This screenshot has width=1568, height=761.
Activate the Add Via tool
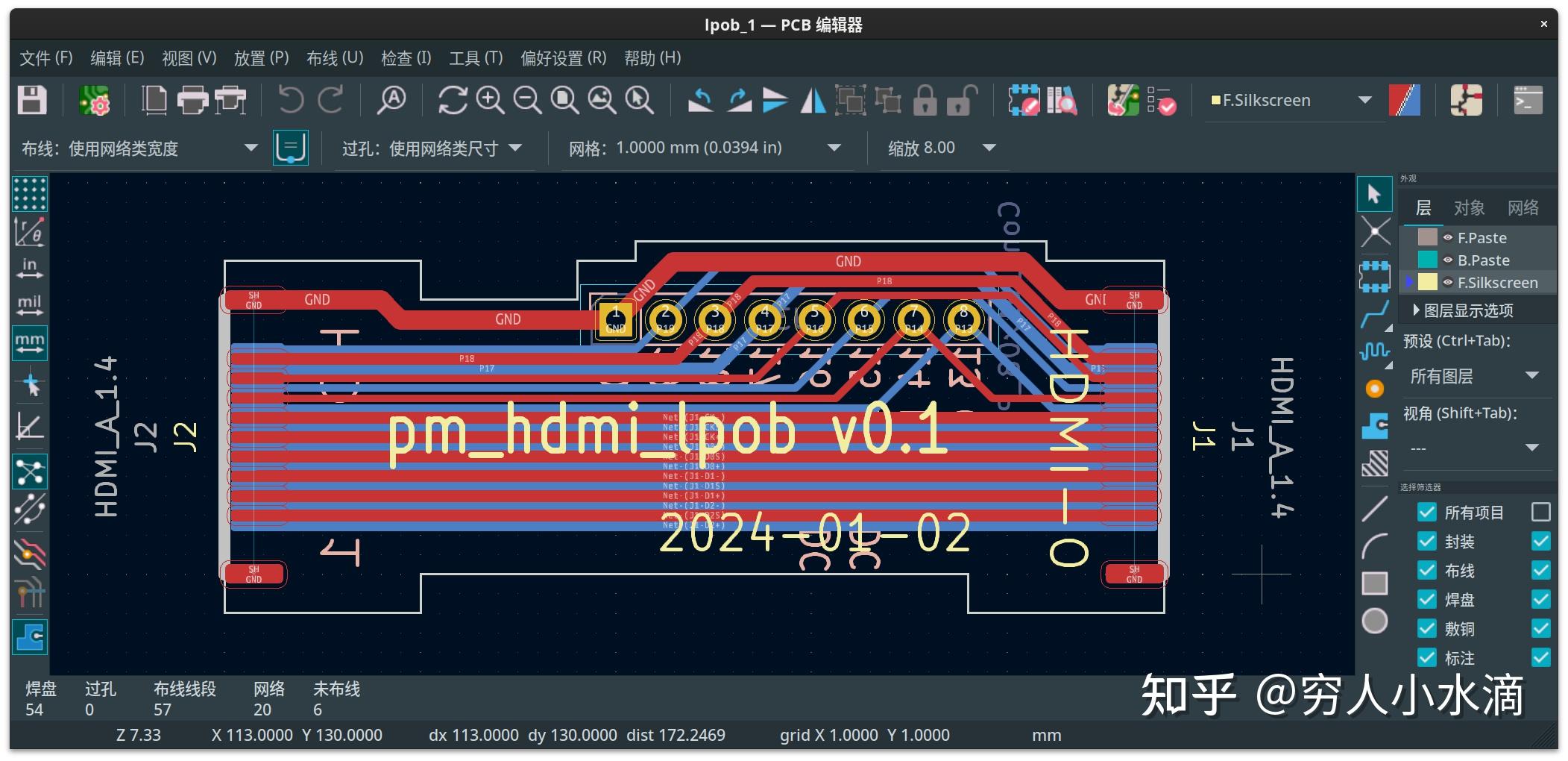click(x=1376, y=388)
